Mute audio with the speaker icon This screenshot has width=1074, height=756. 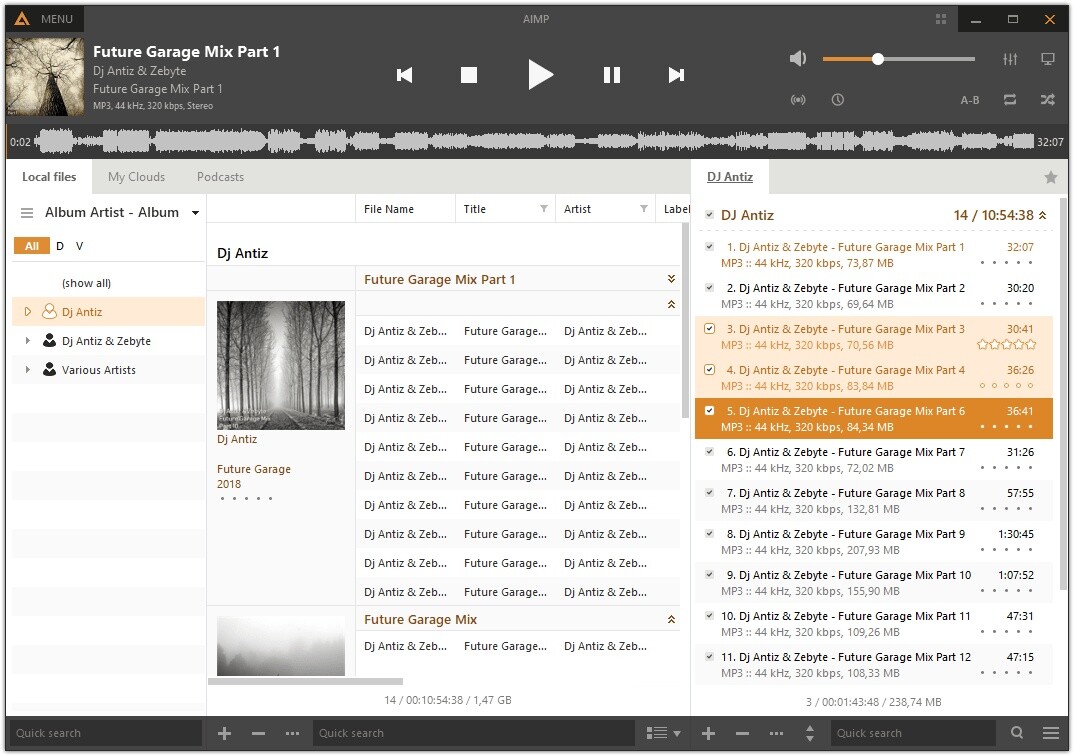(x=797, y=59)
